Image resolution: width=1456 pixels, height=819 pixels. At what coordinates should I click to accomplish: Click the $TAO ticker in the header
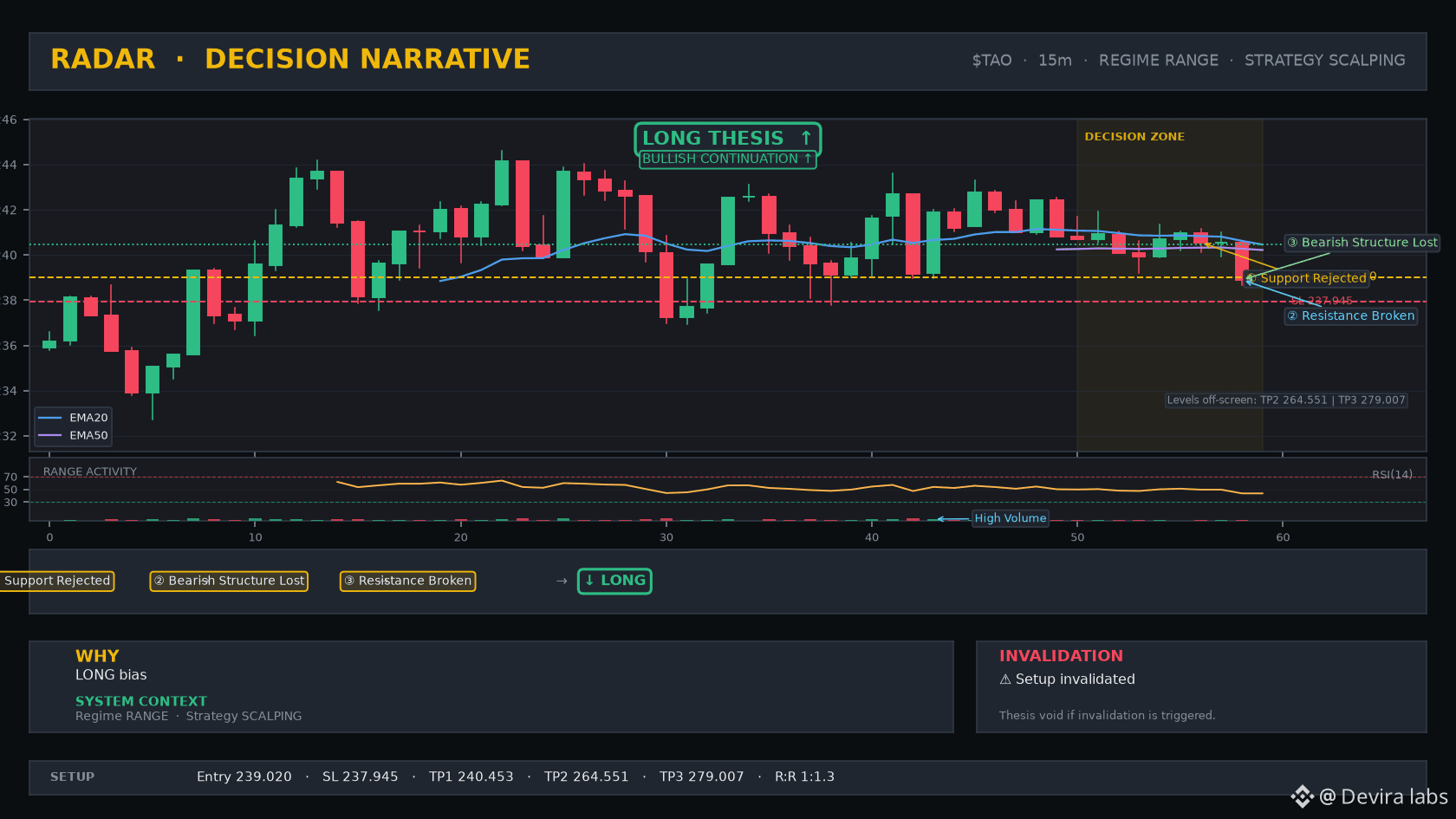(x=991, y=61)
